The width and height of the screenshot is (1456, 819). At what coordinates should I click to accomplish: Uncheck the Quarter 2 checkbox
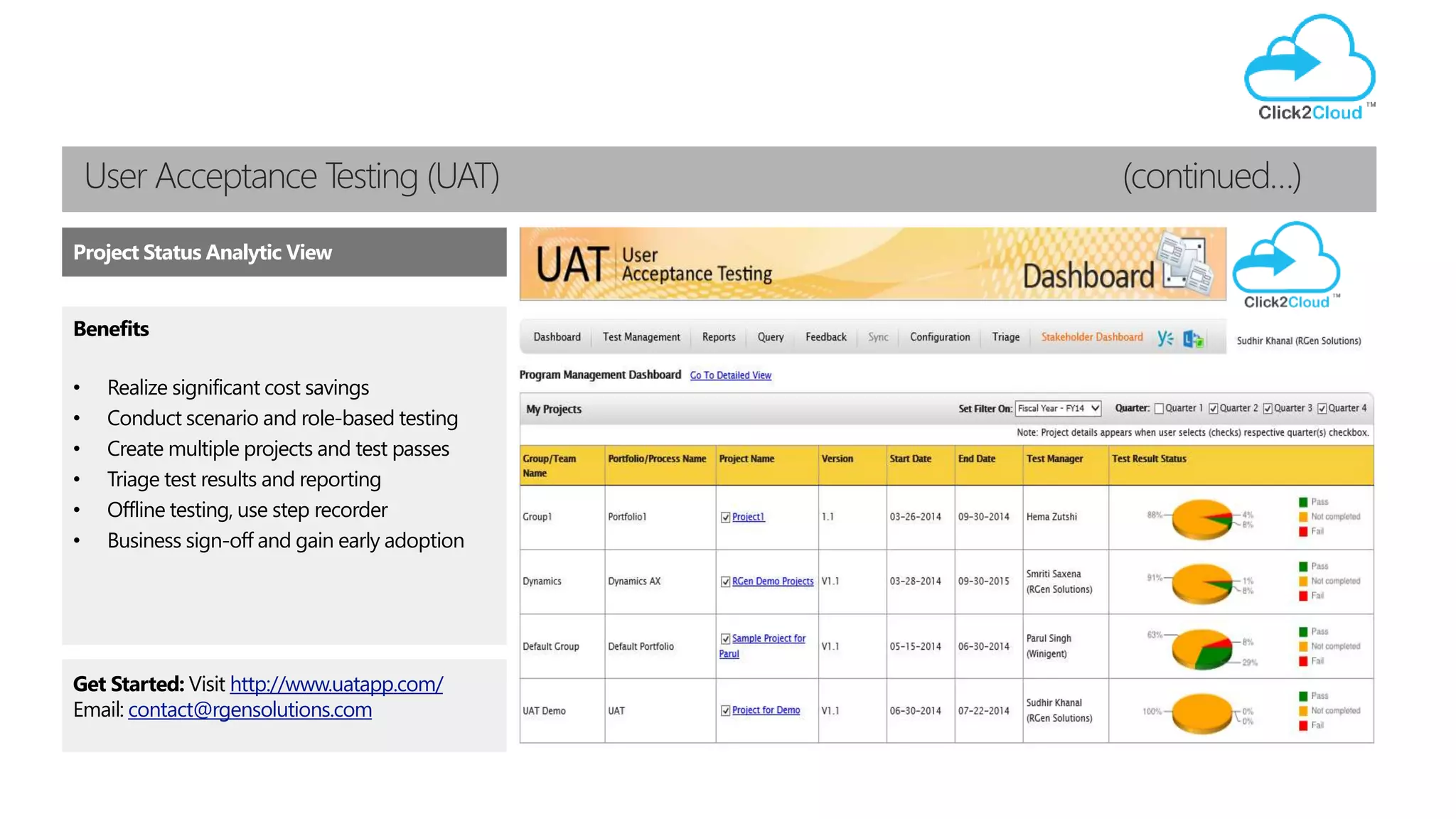[1213, 409]
